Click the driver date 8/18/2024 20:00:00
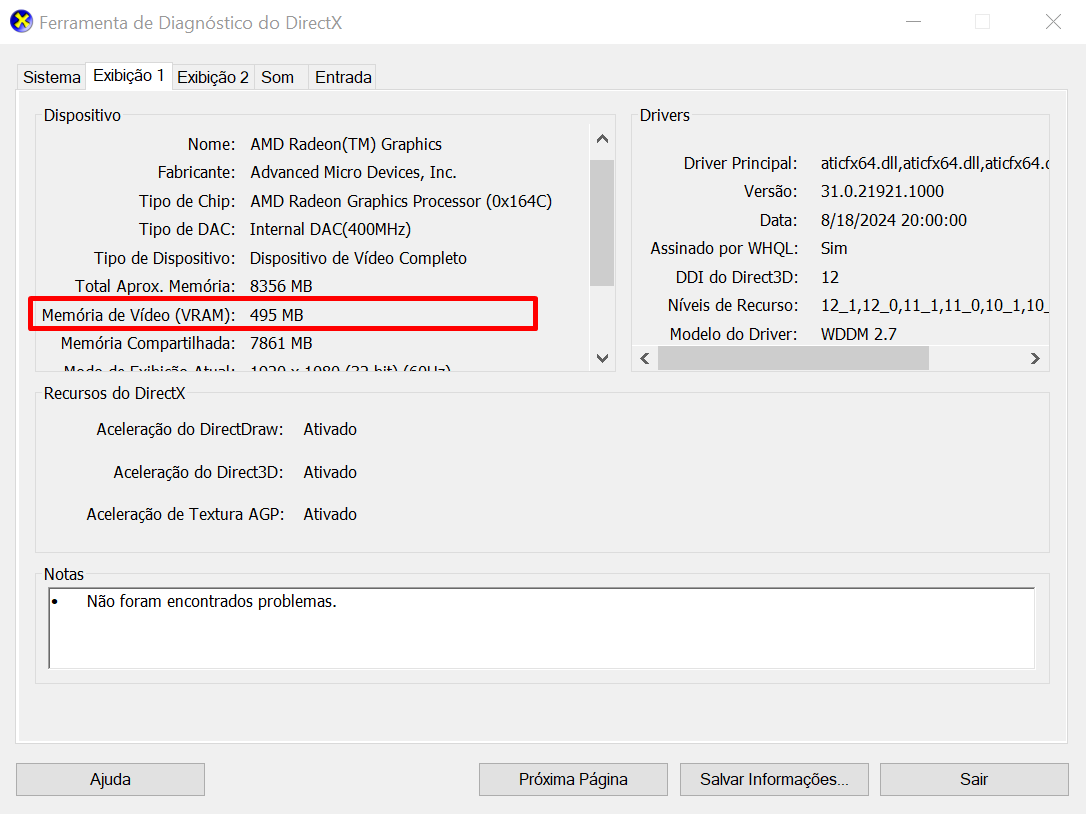Screen dimensions: 1086x814 pyautogui.click(x=893, y=220)
